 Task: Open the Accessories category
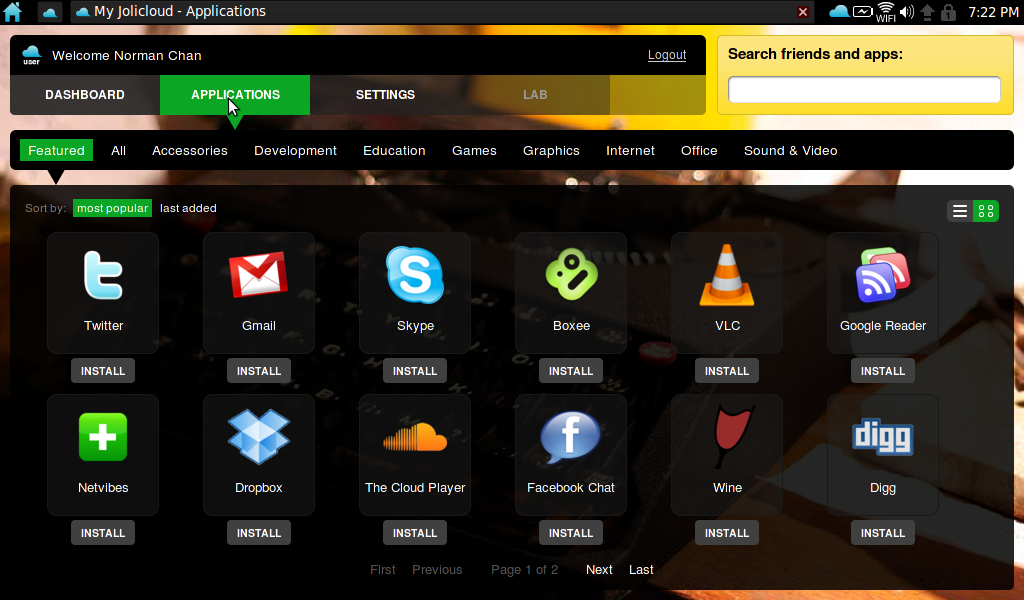tap(190, 150)
